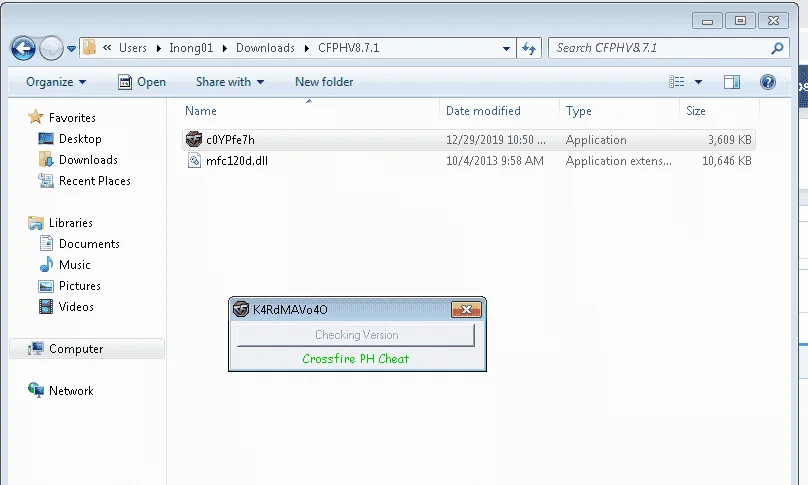The width and height of the screenshot is (808, 485).
Task: Toggle the preview pane icon
Action: pos(732,82)
